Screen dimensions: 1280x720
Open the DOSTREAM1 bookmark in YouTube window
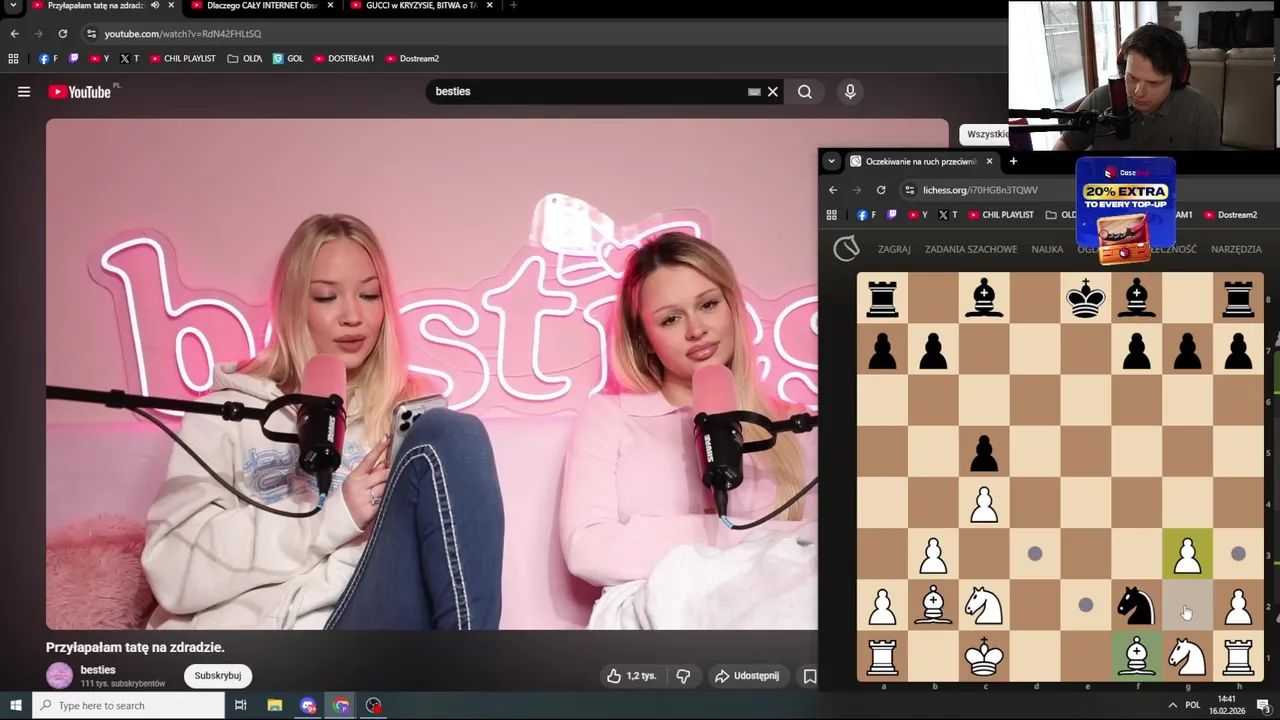344,59
